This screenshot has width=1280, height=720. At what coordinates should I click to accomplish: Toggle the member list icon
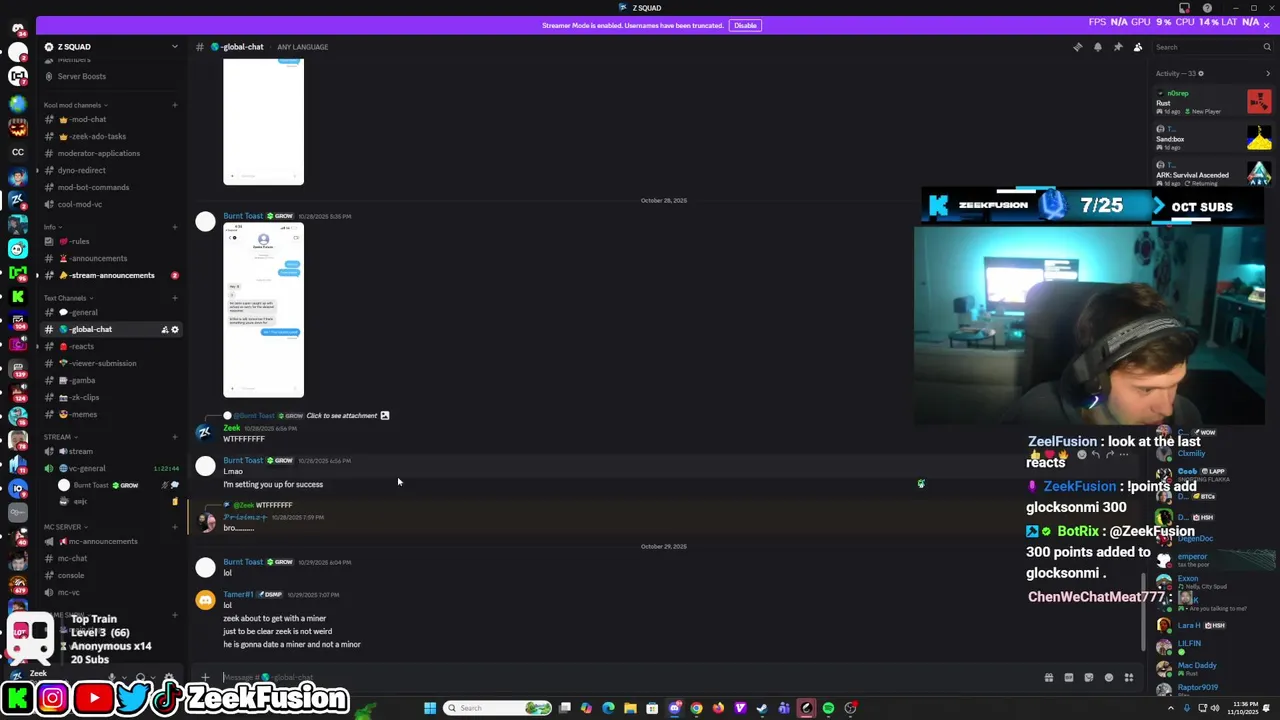(x=1137, y=47)
